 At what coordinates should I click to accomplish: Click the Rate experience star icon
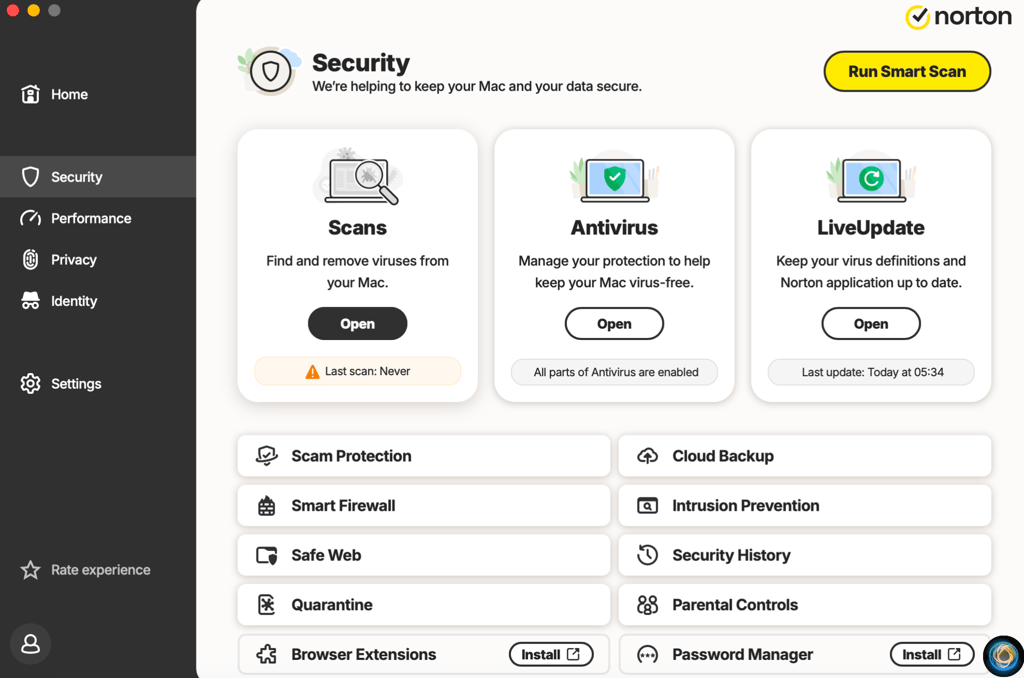30,570
